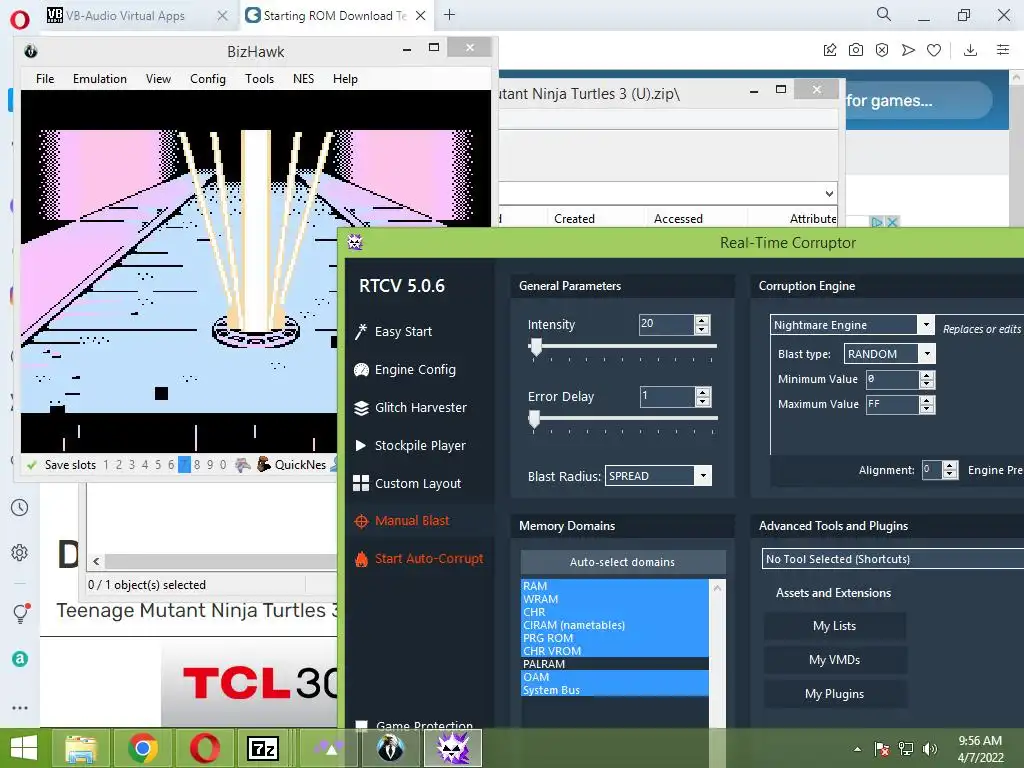Screen dimensions: 1024x768
Task: Open My VMDs button
Action: click(835, 660)
